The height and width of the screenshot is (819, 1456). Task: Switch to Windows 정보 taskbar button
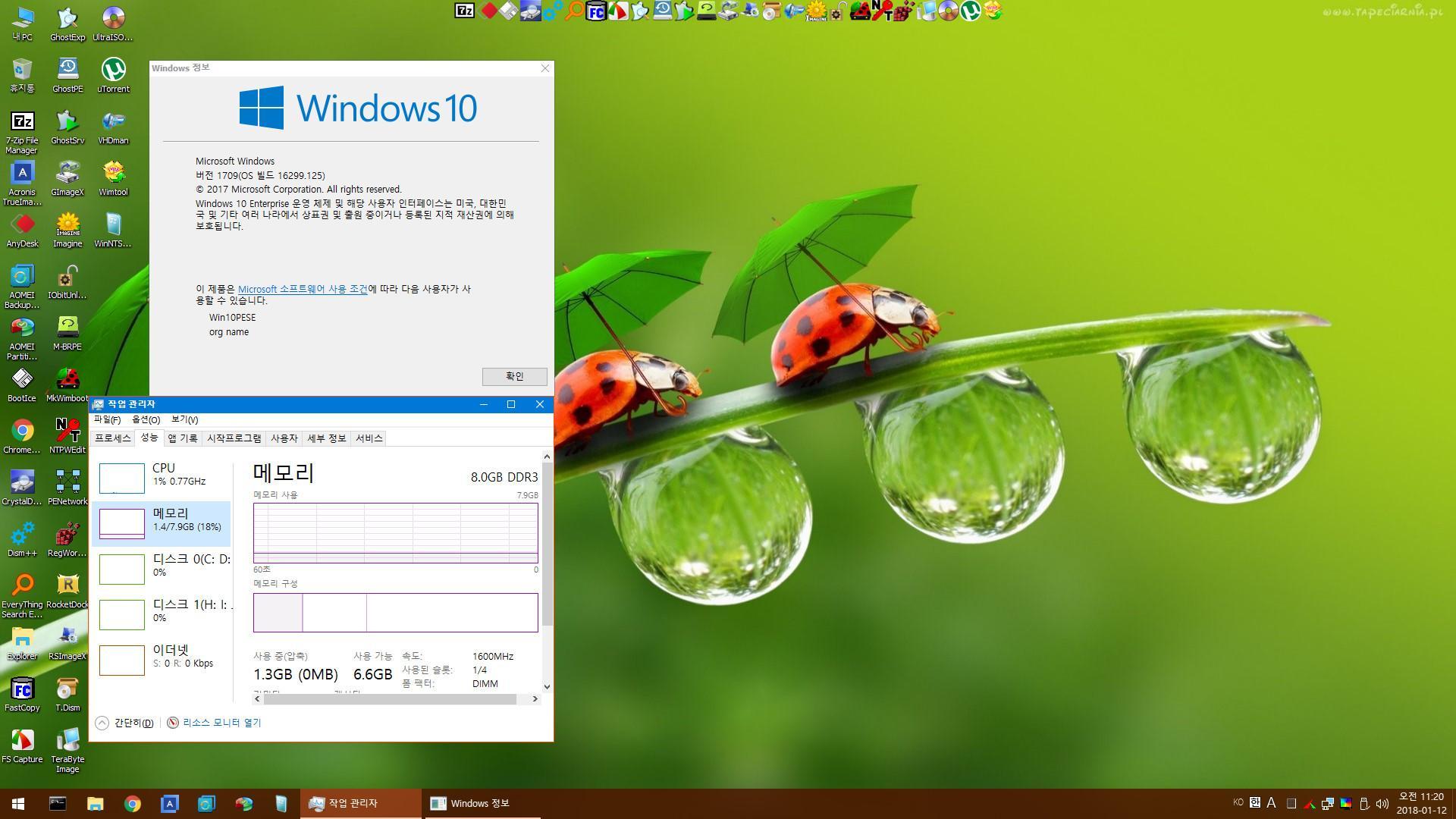pyautogui.click(x=481, y=804)
